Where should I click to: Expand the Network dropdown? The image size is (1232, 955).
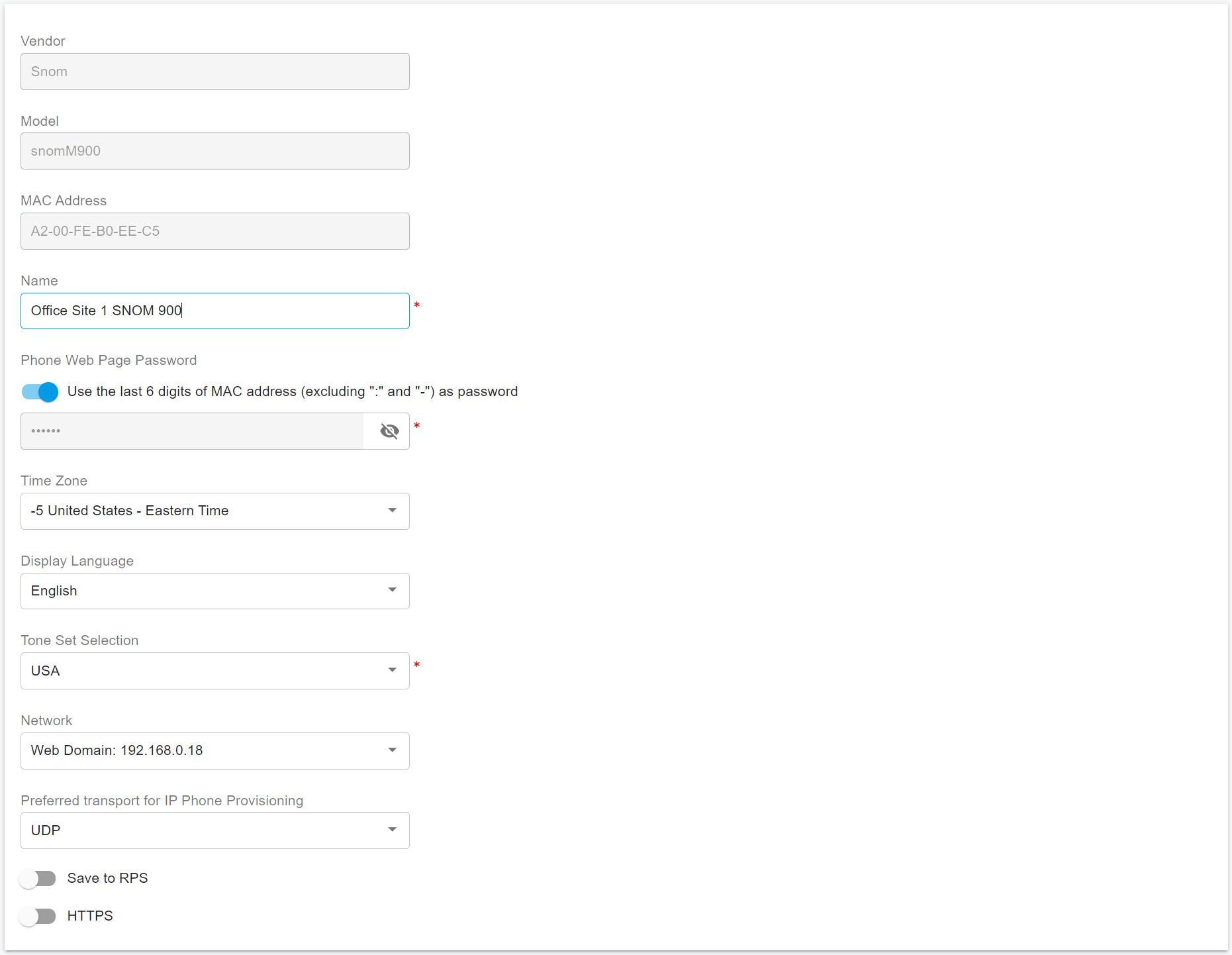(x=214, y=751)
